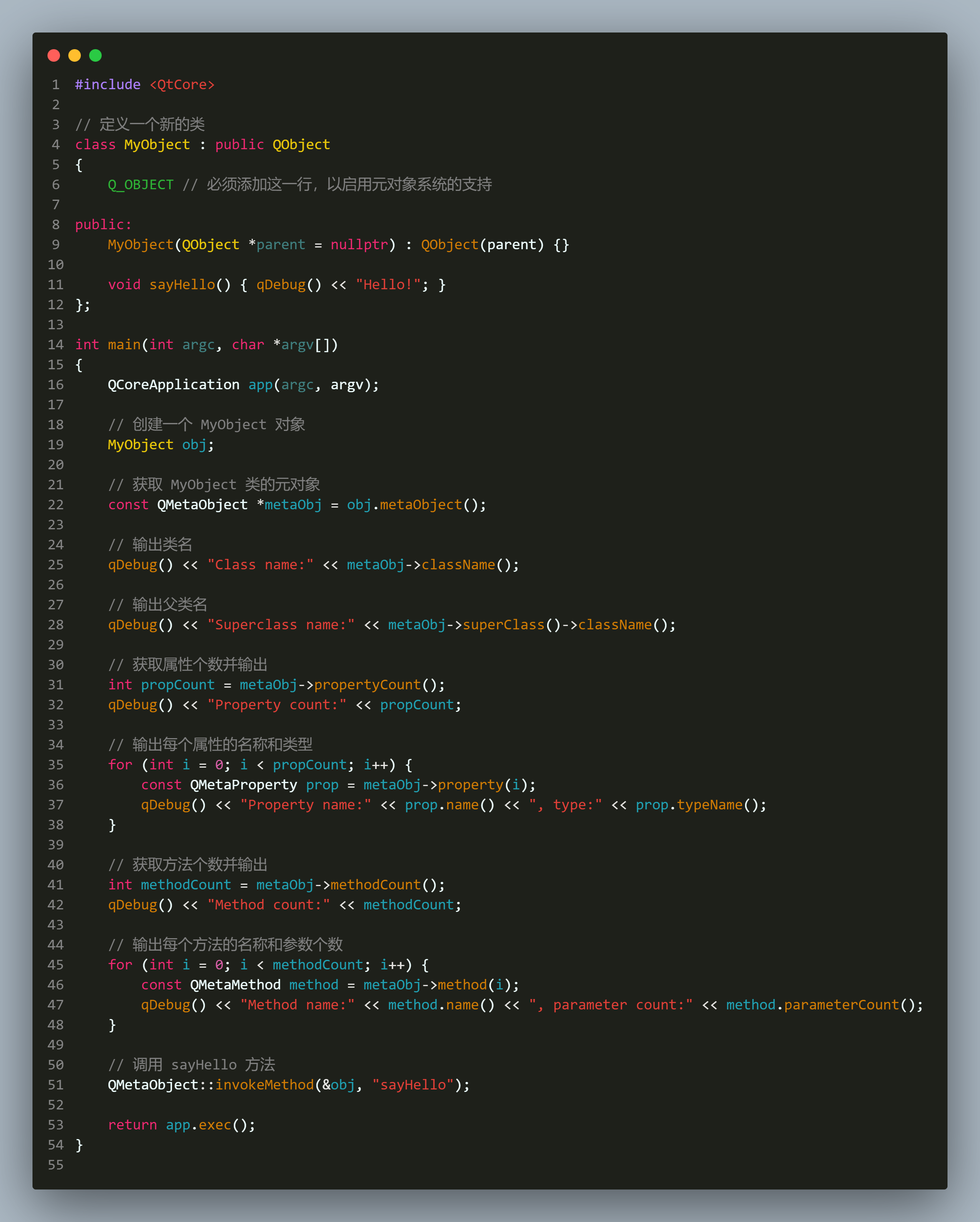Viewport: 980px width, 1222px height.
Task: Click 'prop.typeName()' call on line 37
Action: click(x=701, y=805)
